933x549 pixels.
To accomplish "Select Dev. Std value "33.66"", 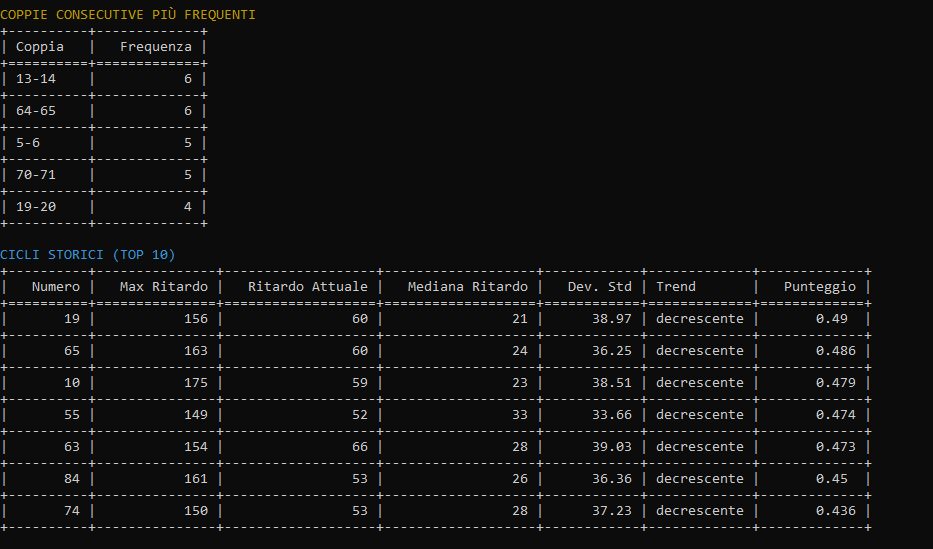I will (x=612, y=415).
